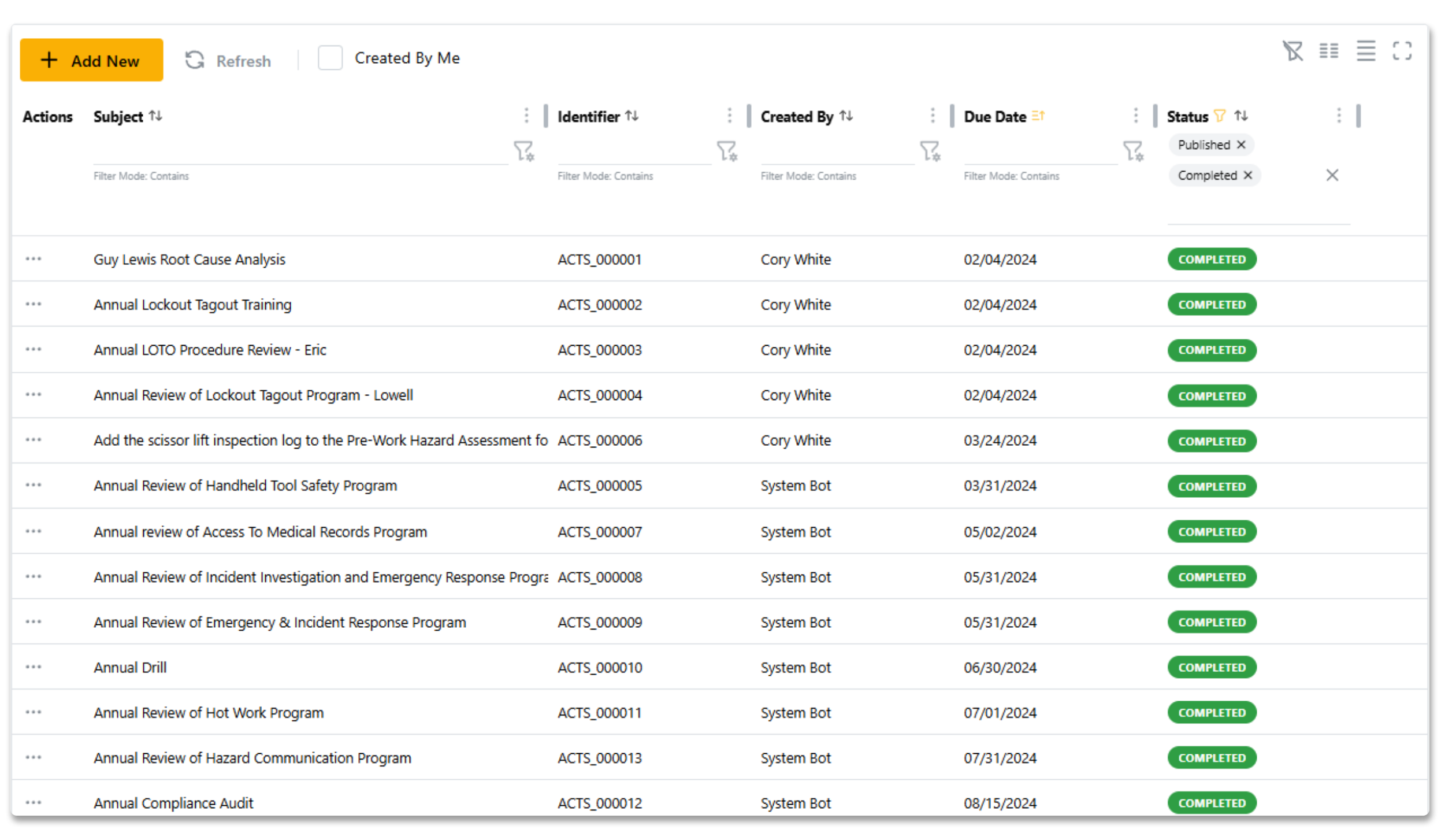This screenshot has width=1456, height=833.
Task: Open Identifier column filter mode icon
Action: pyautogui.click(x=727, y=151)
